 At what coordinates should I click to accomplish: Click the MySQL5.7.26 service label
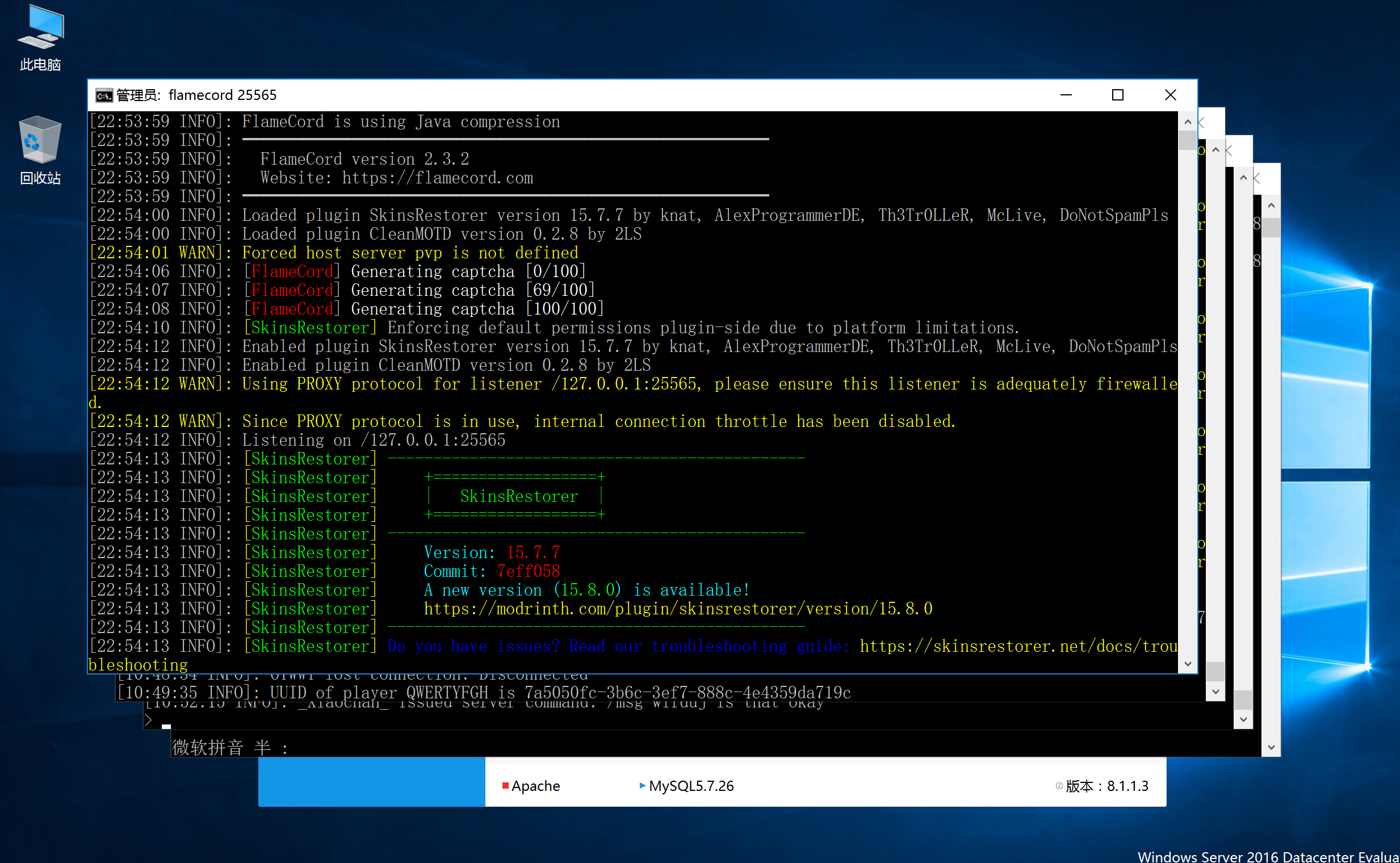click(690, 786)
